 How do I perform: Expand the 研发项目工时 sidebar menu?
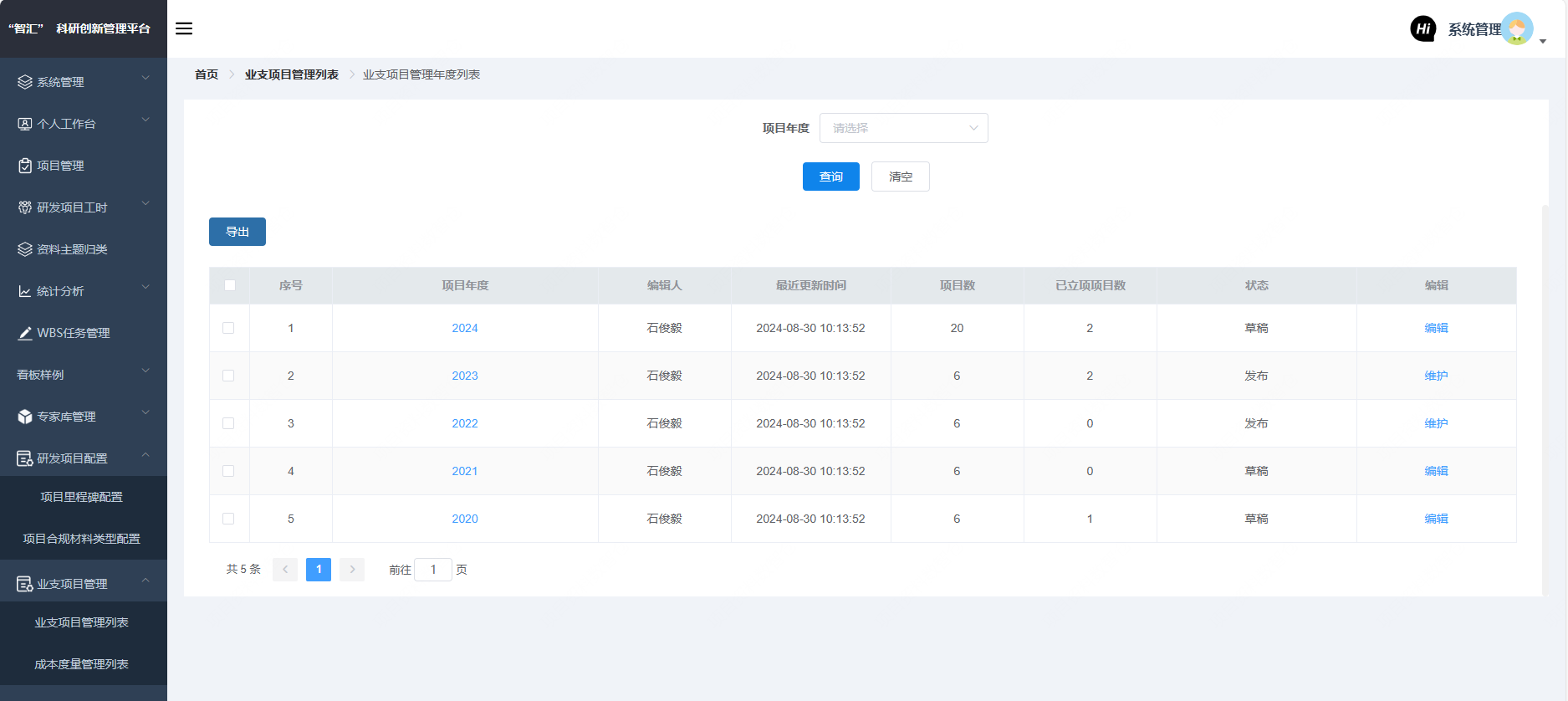84,207
